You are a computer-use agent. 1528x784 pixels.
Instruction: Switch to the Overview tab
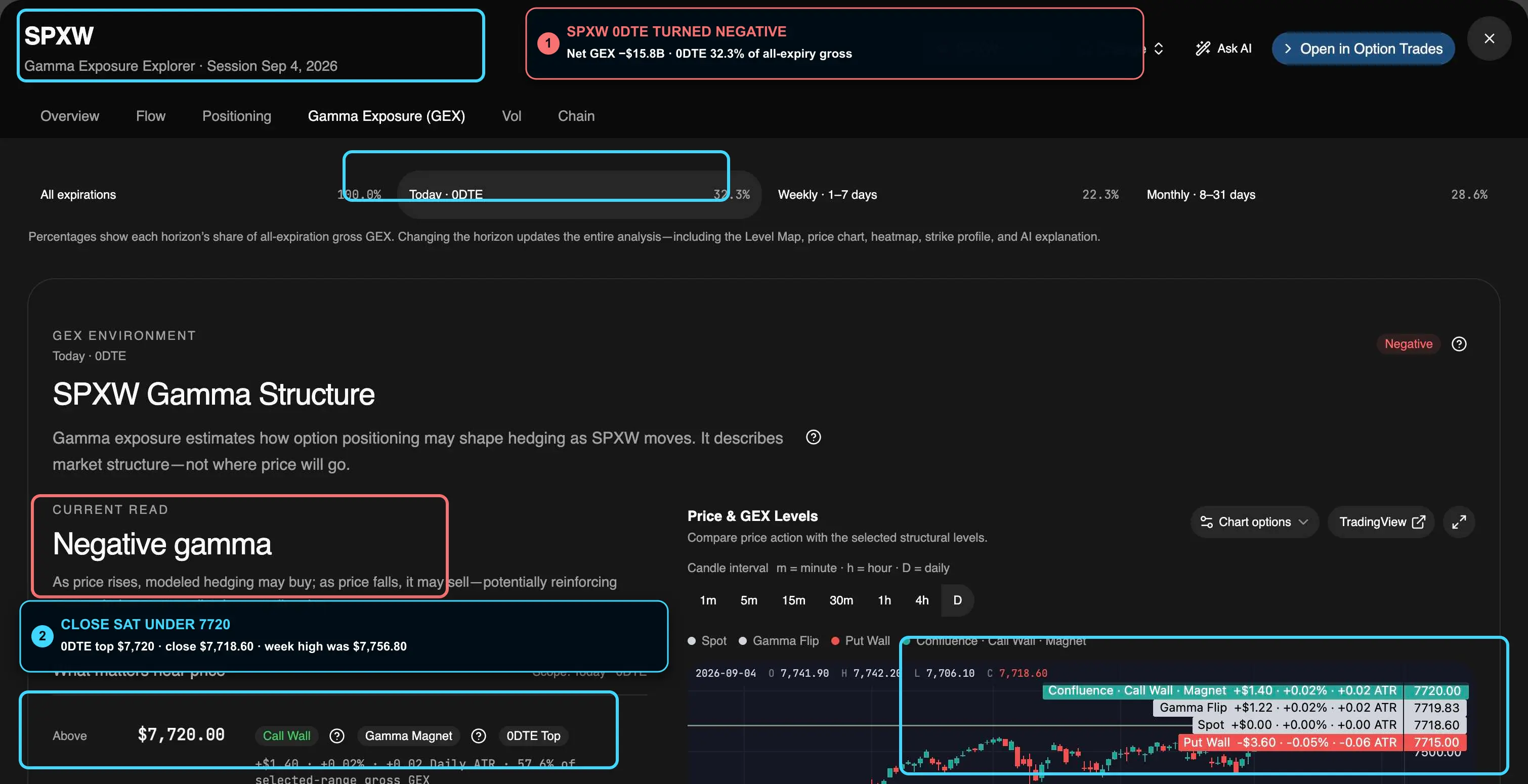(x=69, y=116)
